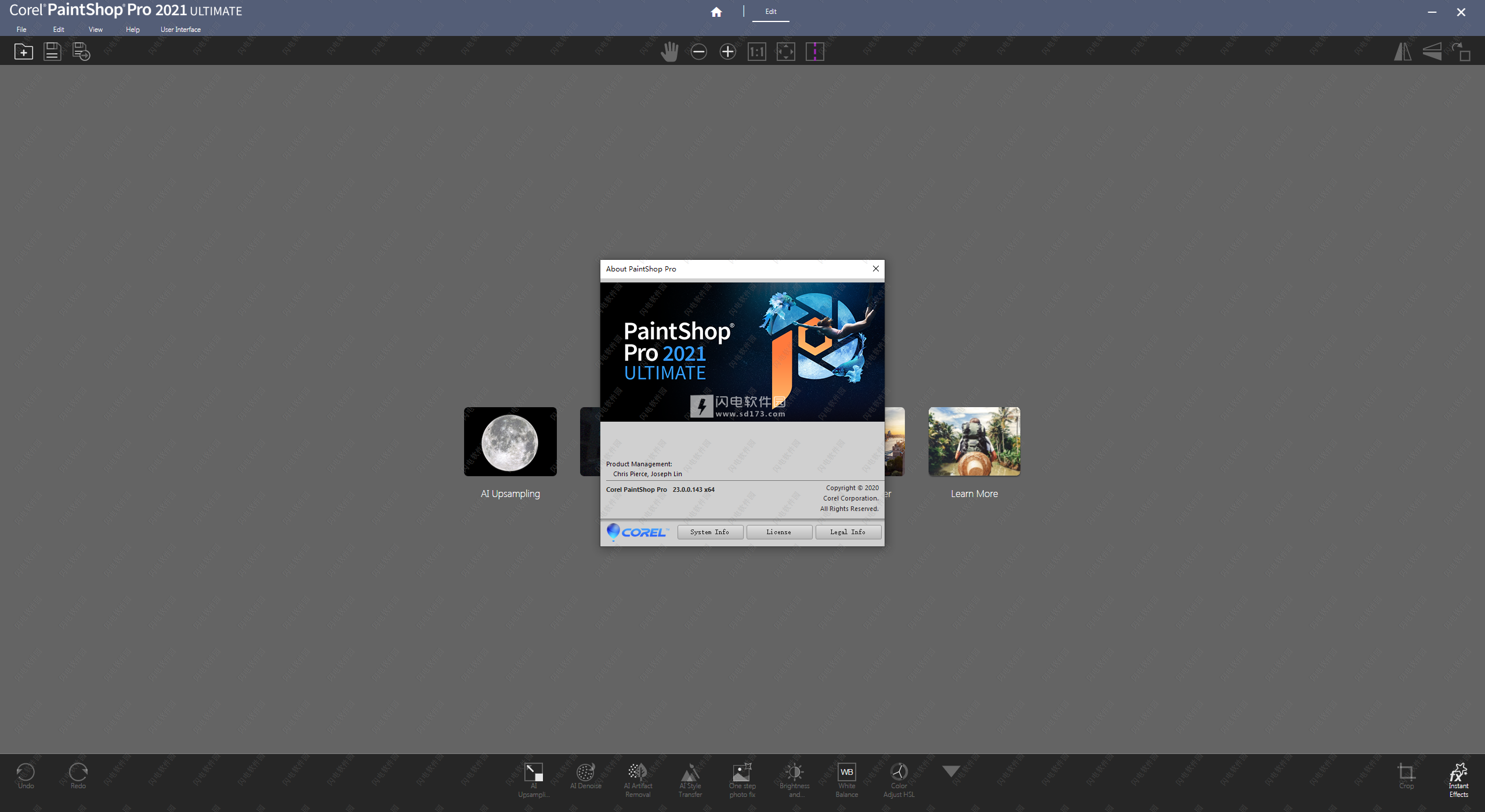This screenshot has width=1485, height=812.
Task: Click the Save icon in top toolbar
Action: tap(52, 52)
